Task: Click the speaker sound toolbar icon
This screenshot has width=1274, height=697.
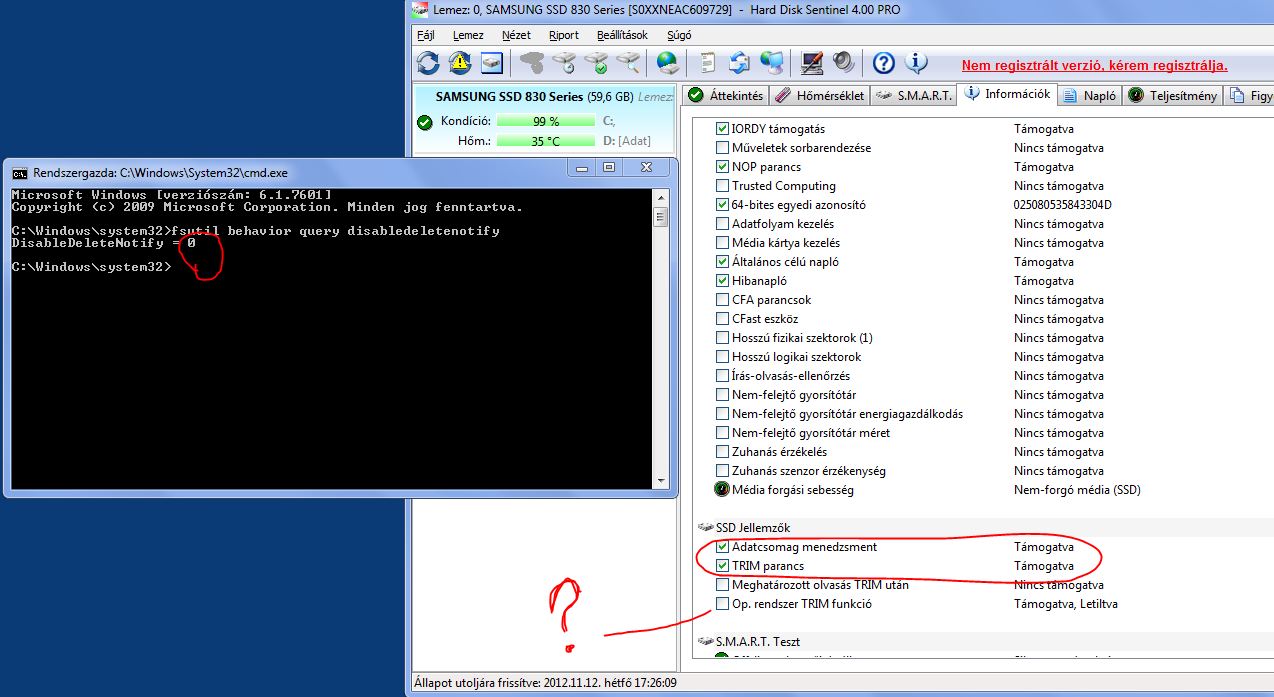Action: pos(843,63)
